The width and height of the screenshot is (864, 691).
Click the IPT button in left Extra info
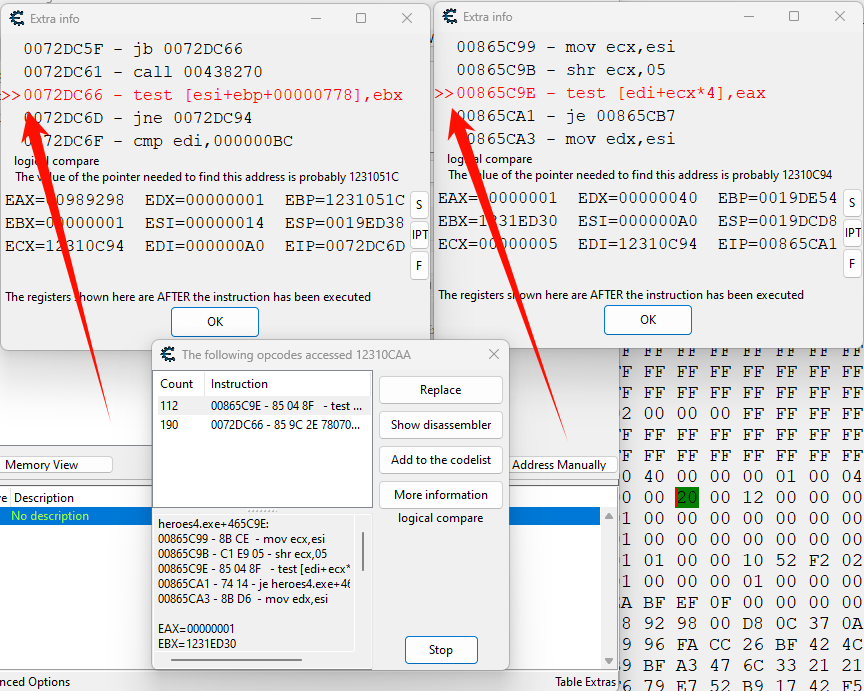pyautogui.click(x=419, y=235)
